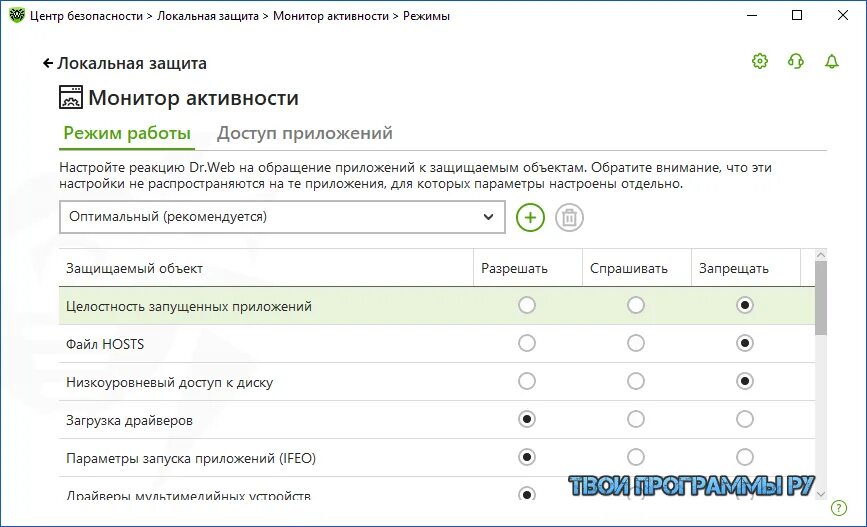Image resolution: width=867 pixels, height=527 pixels.
Task: Go back with the Локальная защита arrow
Action: tap(48, 63)
